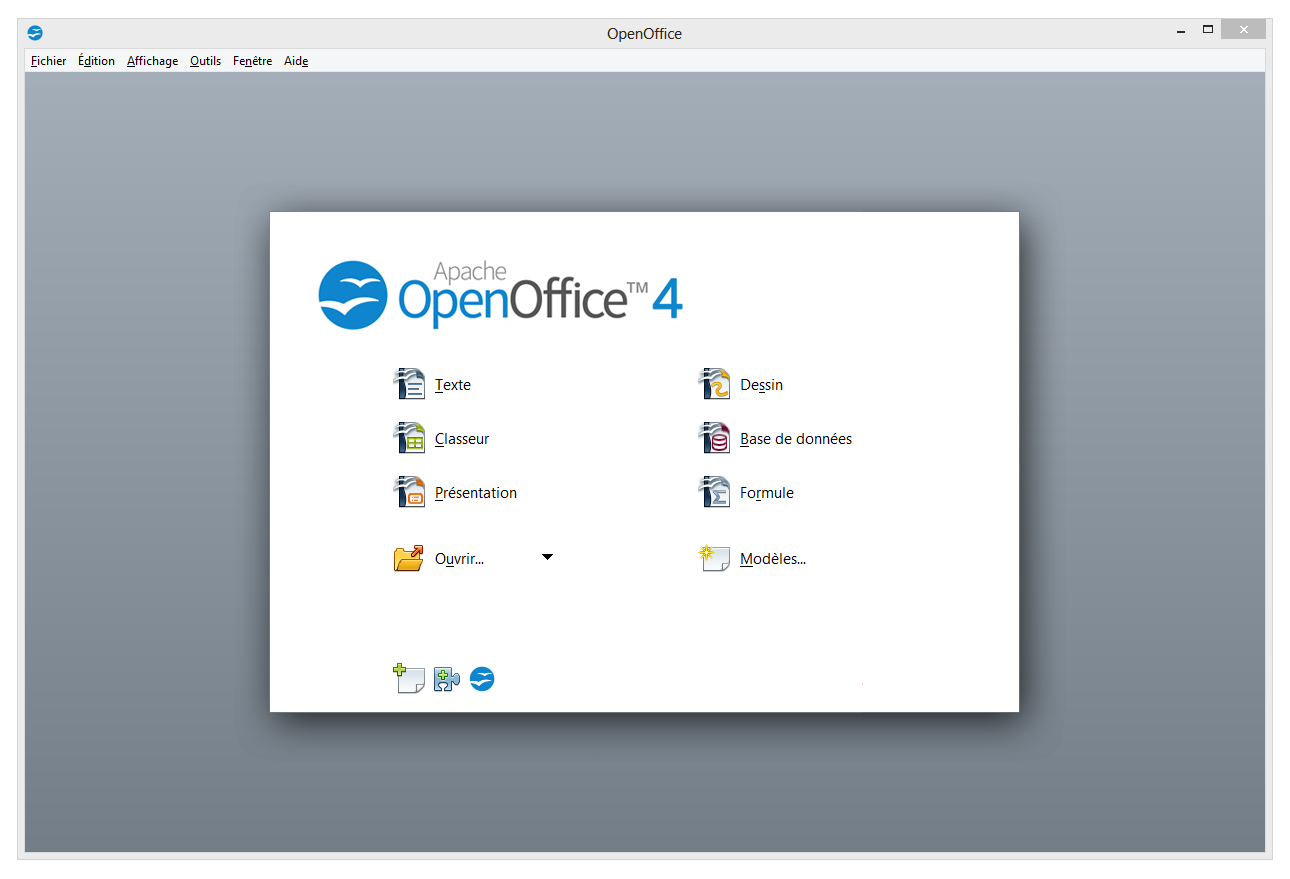
Task: Open the yellow Ouvrir folder icon
Action: (410, 557)
